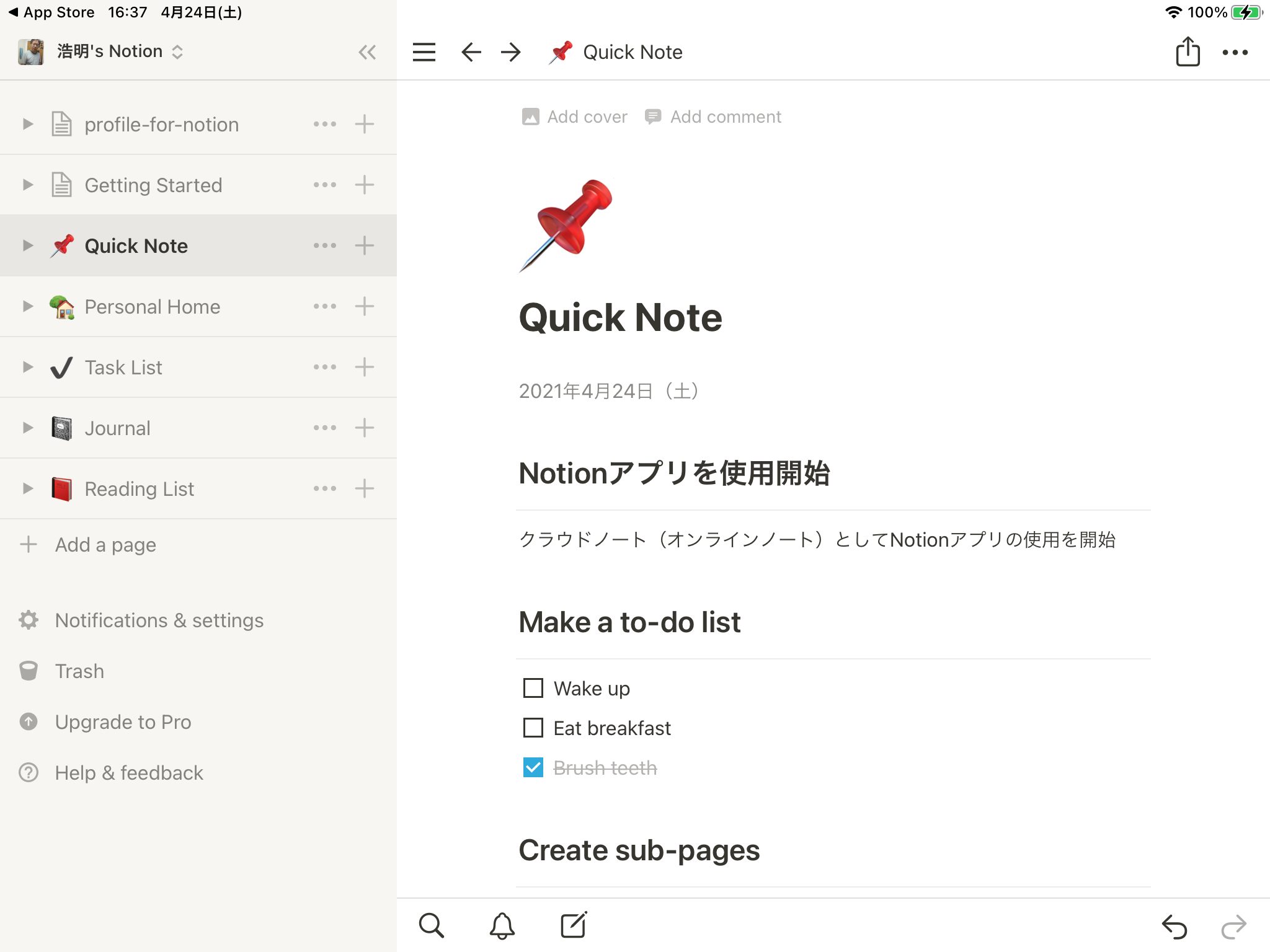The image size is (1270, 952).
Task: Change the large pushpin page icon
Action: click(566, 226)
